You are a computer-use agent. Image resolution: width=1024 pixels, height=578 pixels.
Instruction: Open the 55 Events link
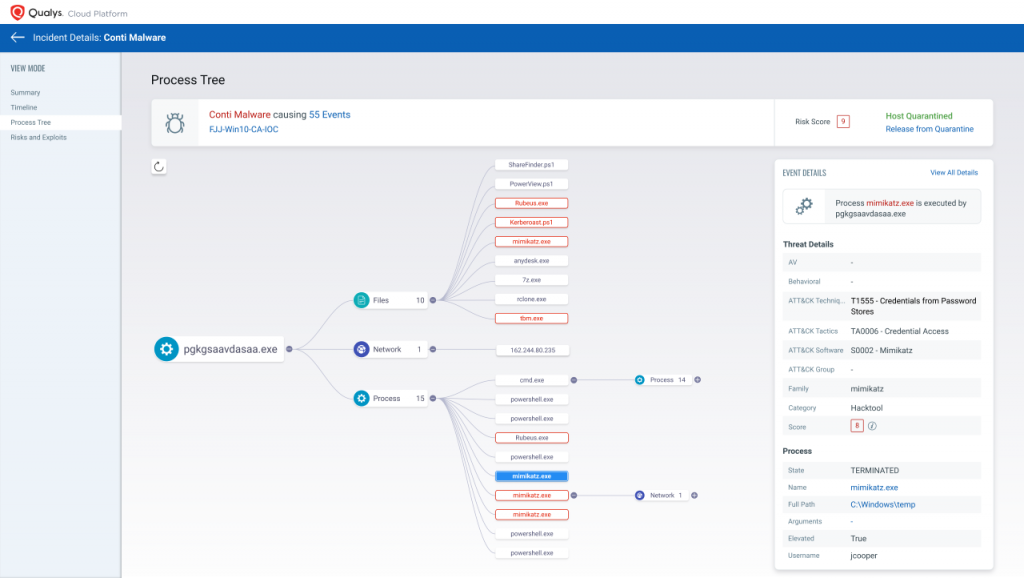tap(330, 115)
